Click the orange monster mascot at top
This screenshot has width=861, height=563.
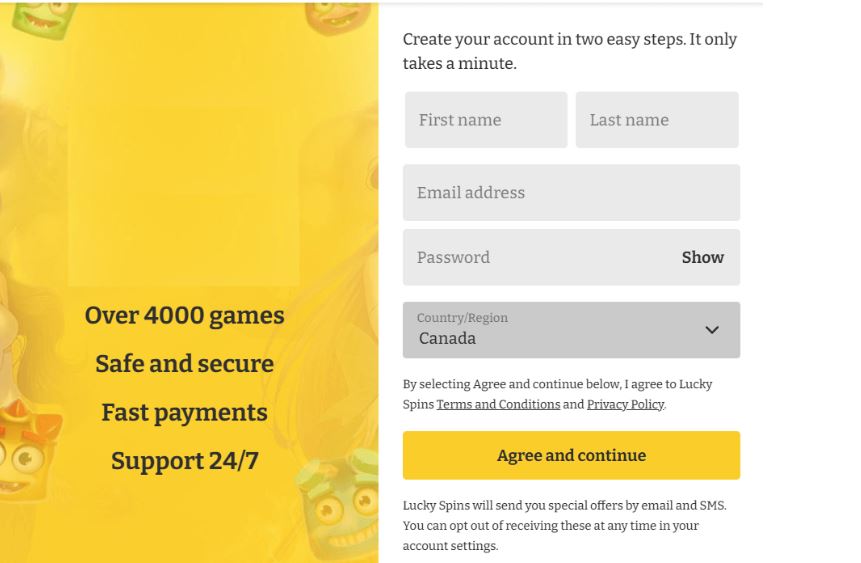338,18
